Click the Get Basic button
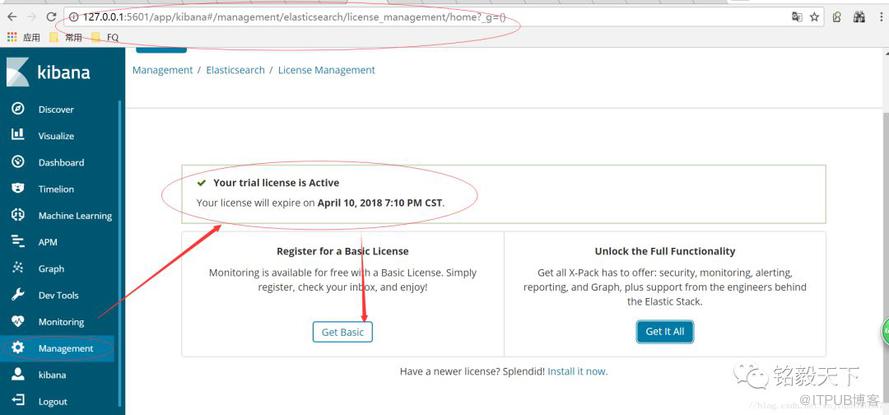The height and width of the screenshot is (415, 889). click(x=342, y=332)
